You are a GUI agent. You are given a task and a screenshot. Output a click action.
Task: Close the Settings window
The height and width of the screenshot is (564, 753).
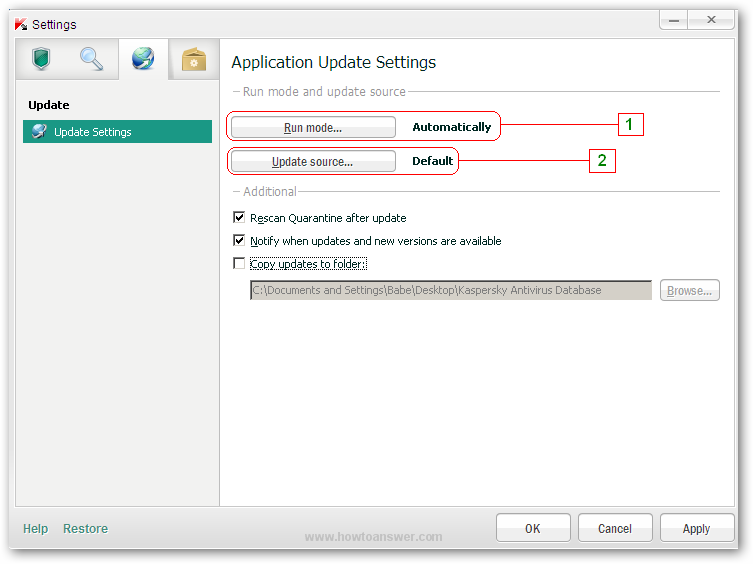(711, 20)
